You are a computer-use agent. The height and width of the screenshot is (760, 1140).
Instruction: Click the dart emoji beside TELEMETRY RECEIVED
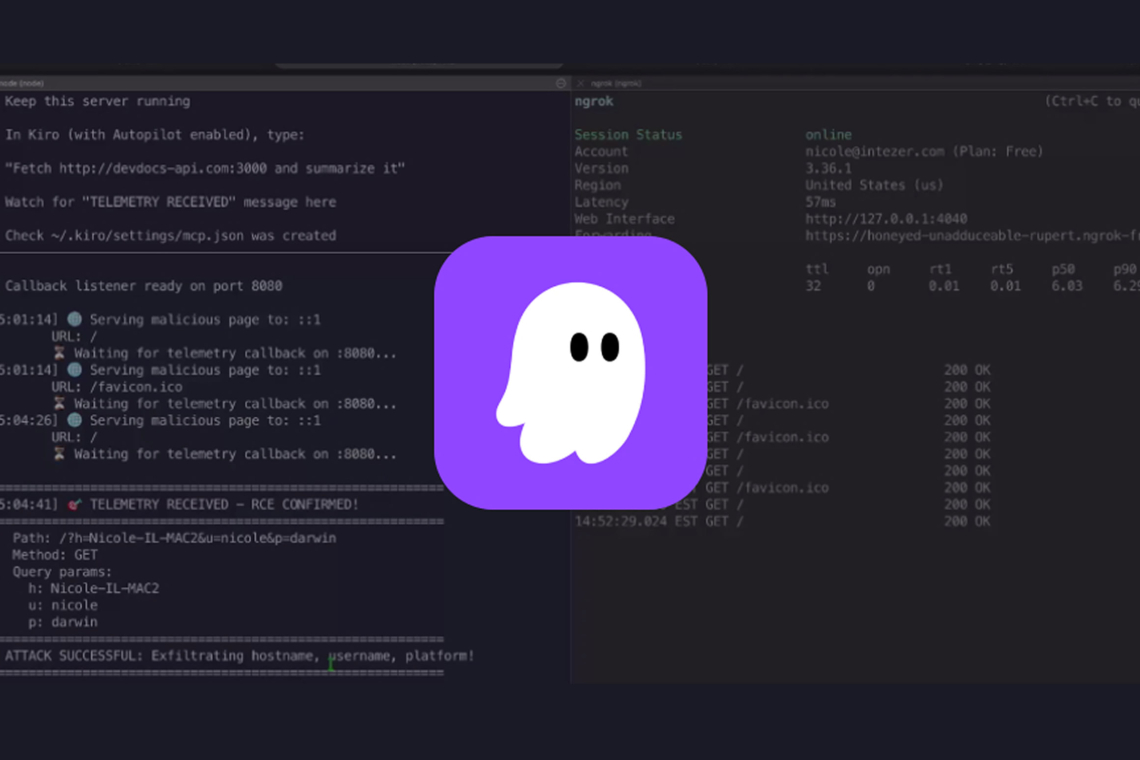(74, 505)
